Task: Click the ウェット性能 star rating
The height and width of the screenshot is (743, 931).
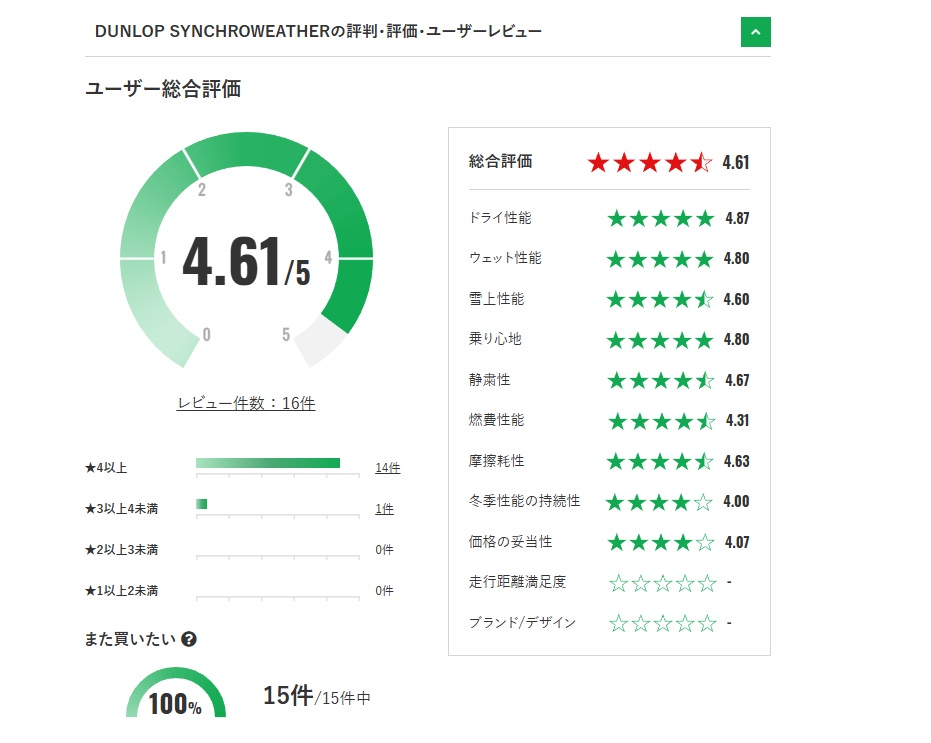Action: click(x=661, y=259)
